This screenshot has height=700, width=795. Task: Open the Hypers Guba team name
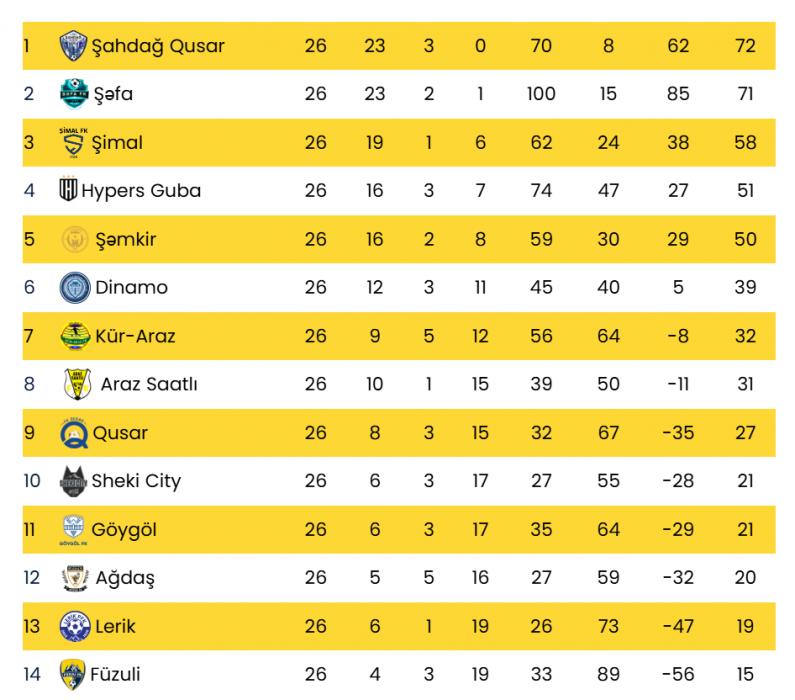pos(141,191)
